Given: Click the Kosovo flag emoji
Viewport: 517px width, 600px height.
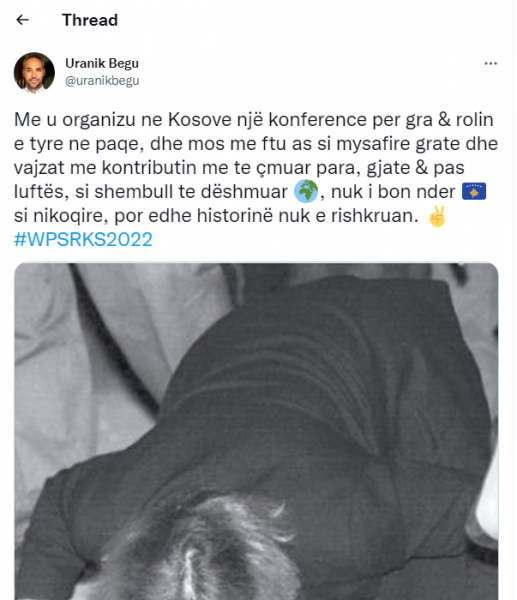Looking at the screenshot, I should pos(474,191).
